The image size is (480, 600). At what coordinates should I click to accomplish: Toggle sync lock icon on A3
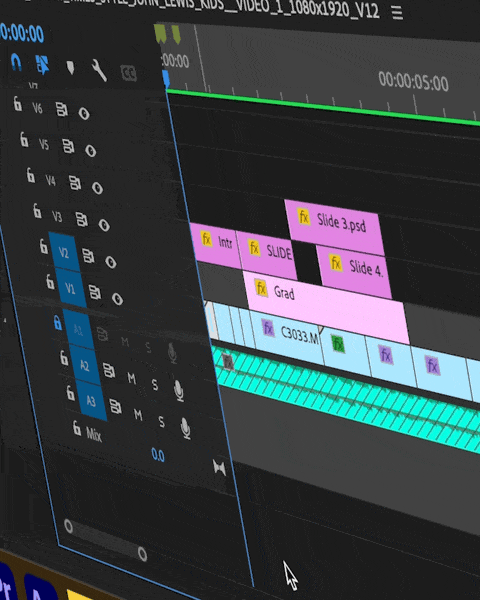point(116,406)
